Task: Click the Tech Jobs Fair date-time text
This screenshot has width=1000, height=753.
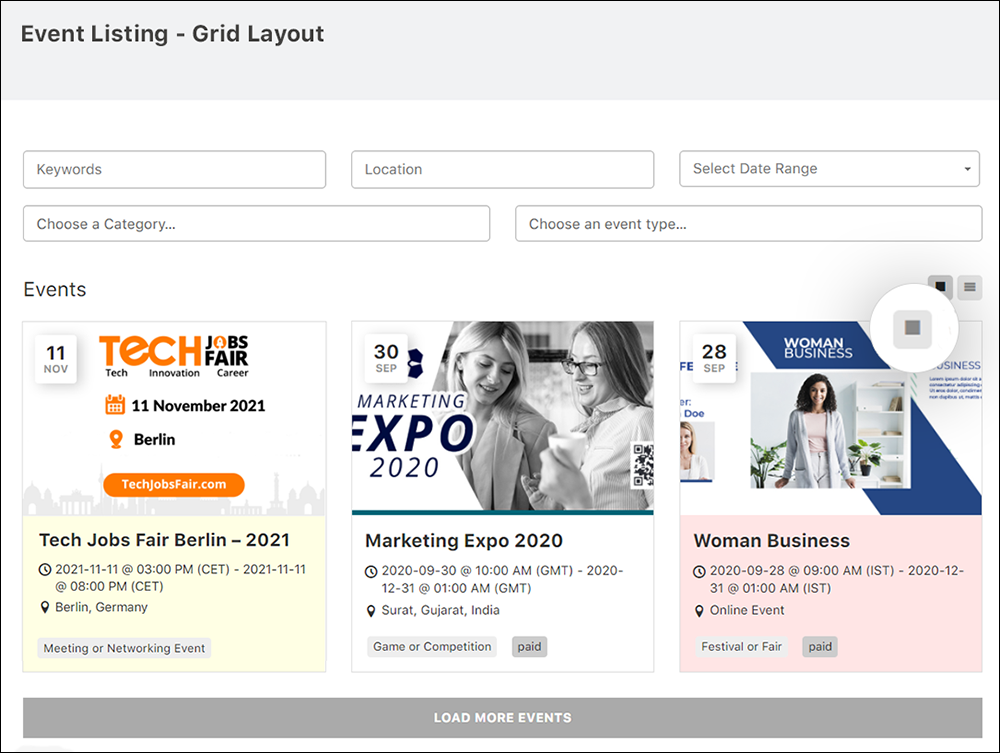Action: tap(180, 578)
